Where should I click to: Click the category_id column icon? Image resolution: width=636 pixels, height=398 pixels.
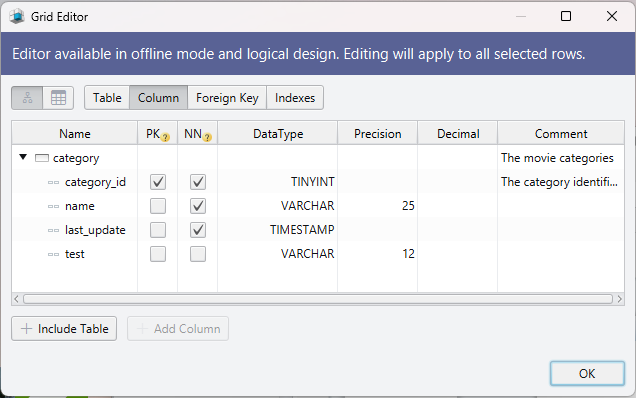pyautogui.click(x=53, y=183)
